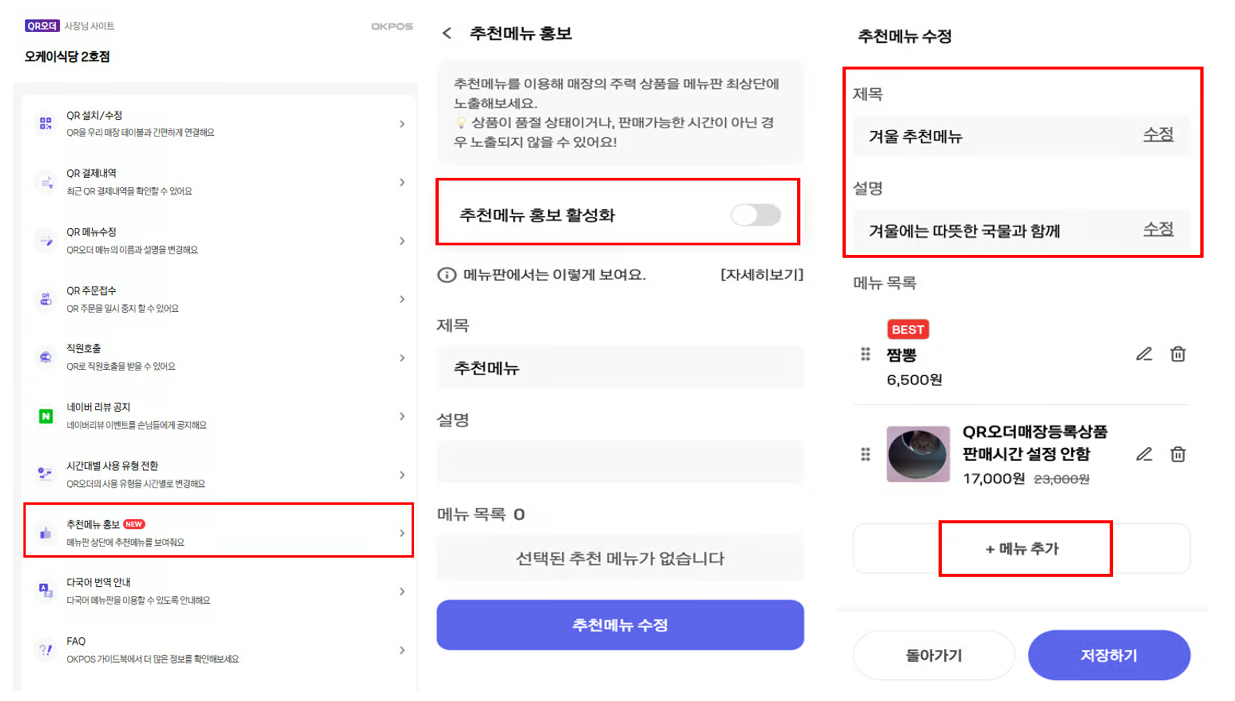Open the 직원호출 menu item

coord(218,357)
